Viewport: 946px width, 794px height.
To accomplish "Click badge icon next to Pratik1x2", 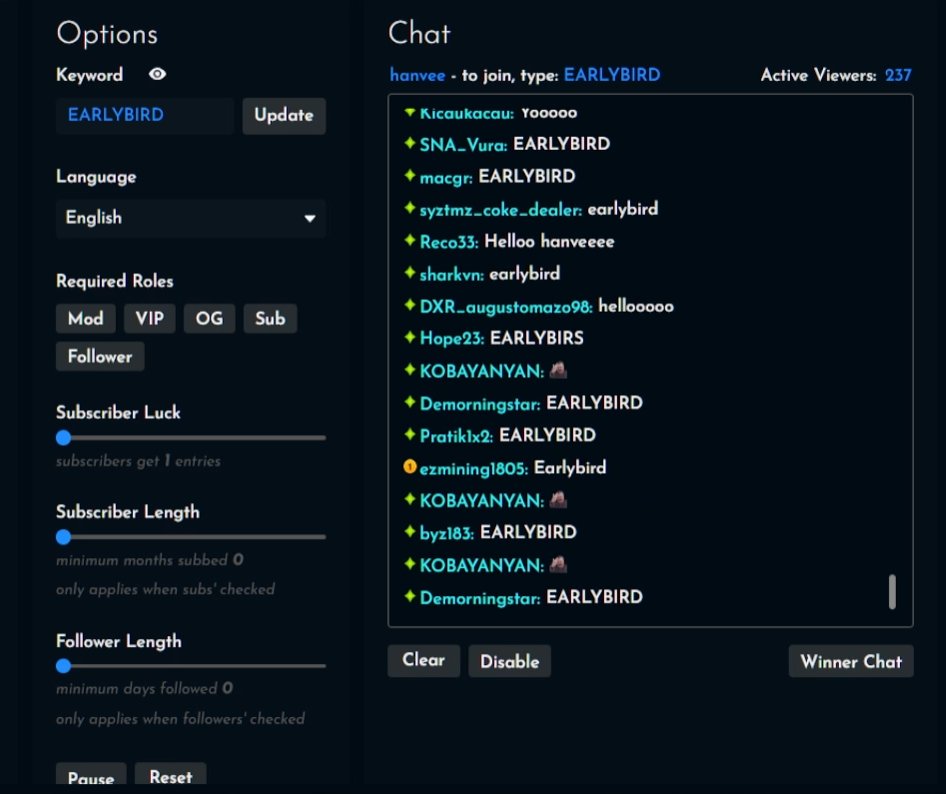I will pos(410,434).
